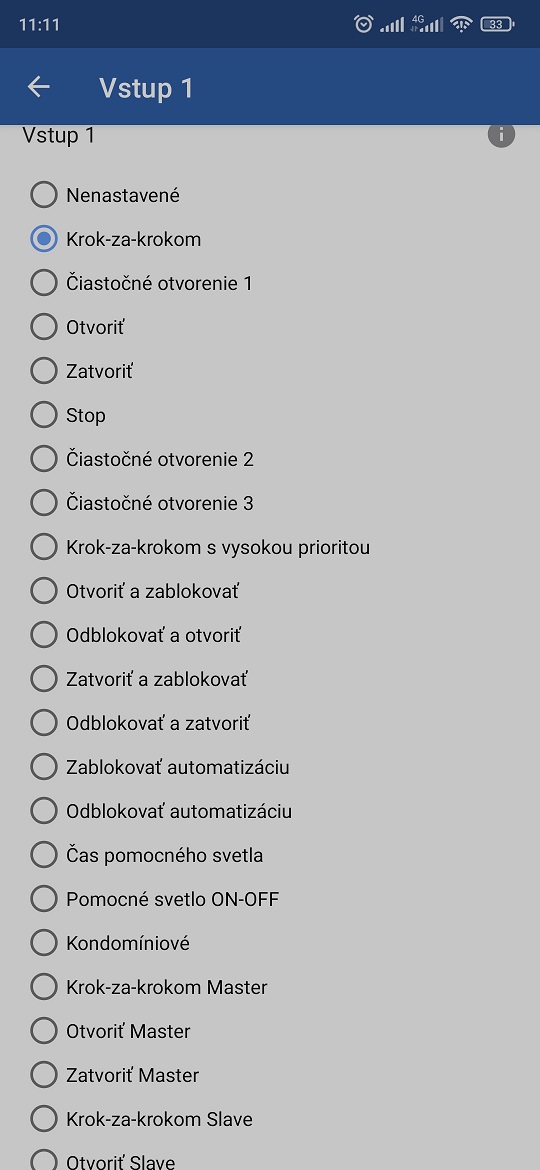Open the info icon for Vstup 1
Viewport: 540px width, 1170px height.
501,134
